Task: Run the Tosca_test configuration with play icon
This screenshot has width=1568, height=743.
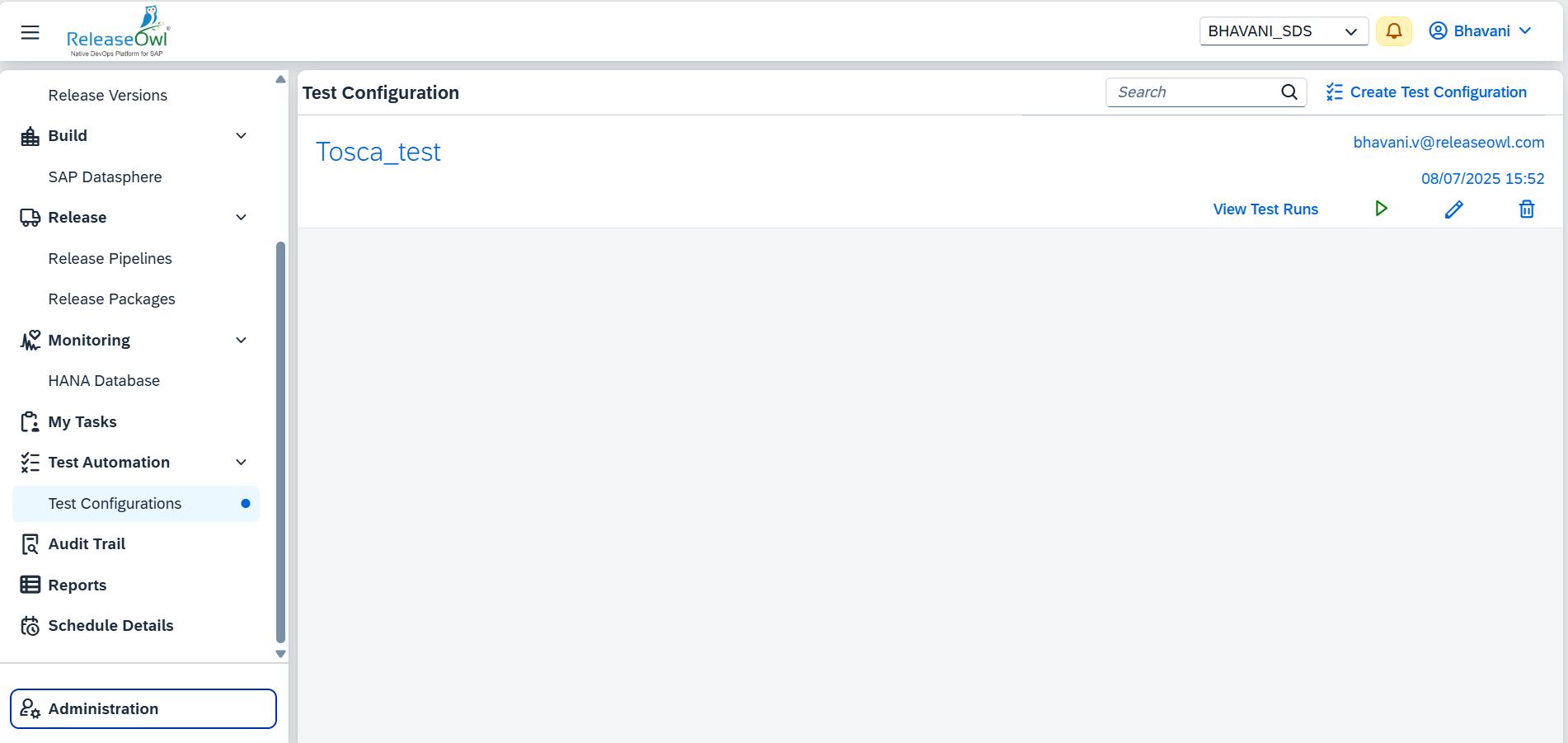Action: (x=1381, y=209)
